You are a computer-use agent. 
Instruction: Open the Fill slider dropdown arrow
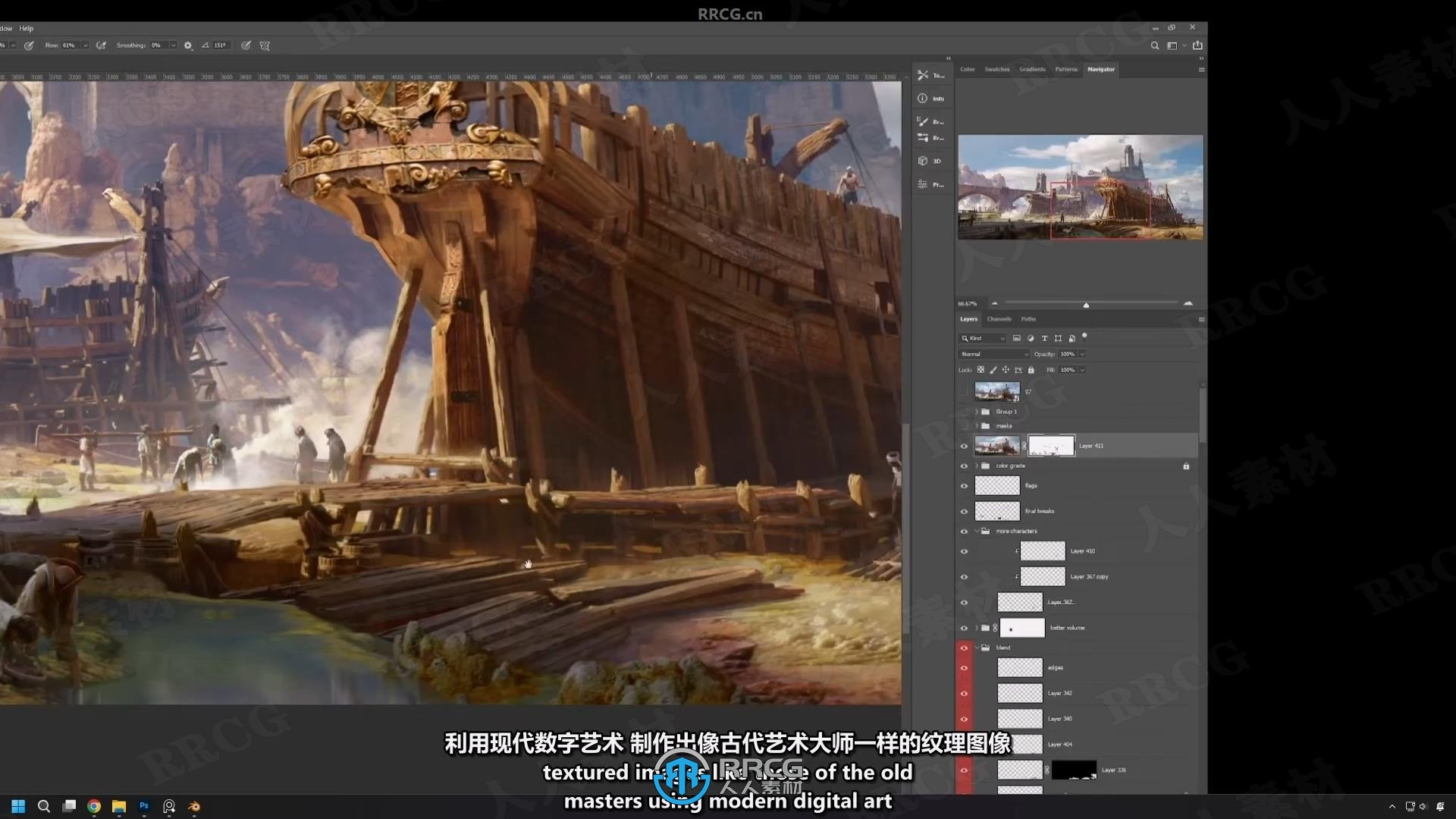(x=1082, y=370)
